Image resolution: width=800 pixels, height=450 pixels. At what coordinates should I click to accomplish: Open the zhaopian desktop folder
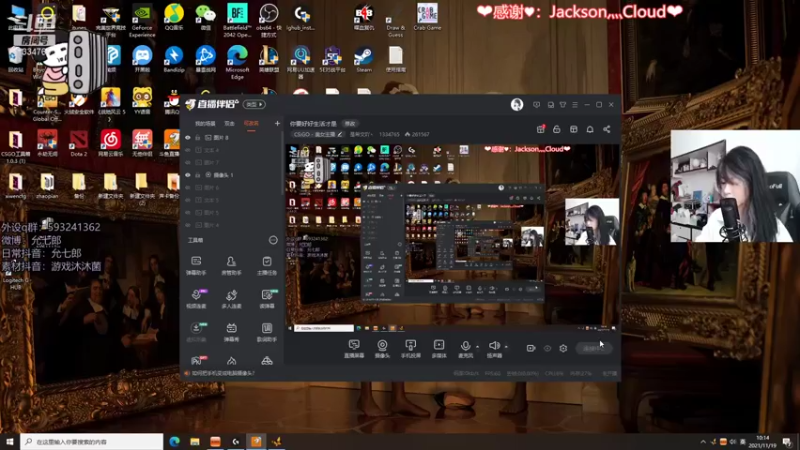47,186
